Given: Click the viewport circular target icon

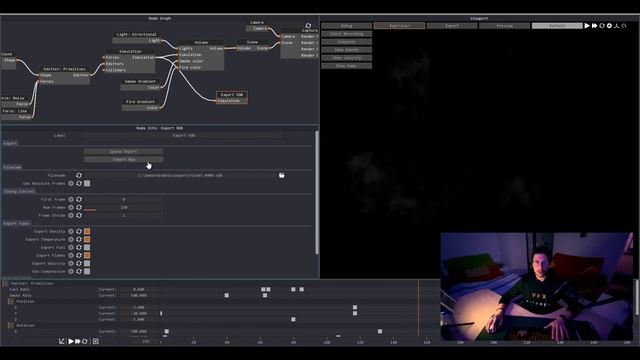Looking at the screenshot, I should 609,26.
